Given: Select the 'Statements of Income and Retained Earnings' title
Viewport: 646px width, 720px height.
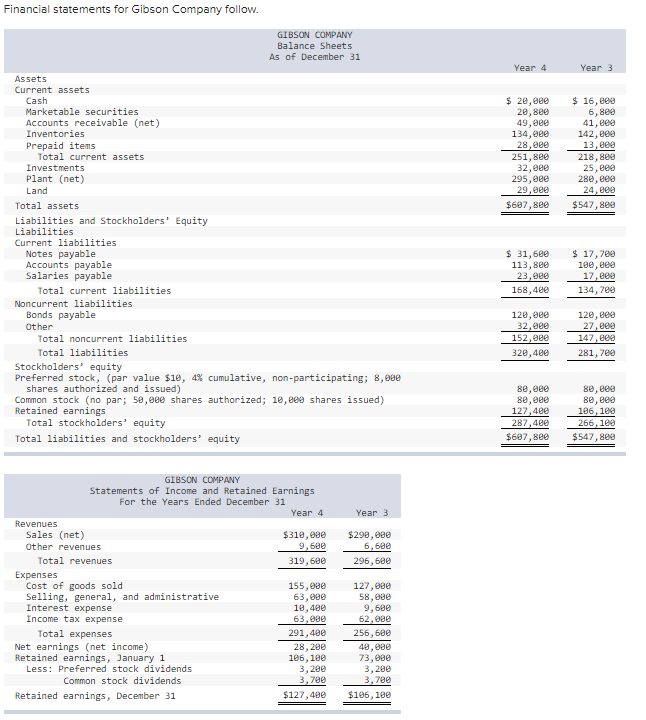Looking at the screenshot, I should (202, 491).
